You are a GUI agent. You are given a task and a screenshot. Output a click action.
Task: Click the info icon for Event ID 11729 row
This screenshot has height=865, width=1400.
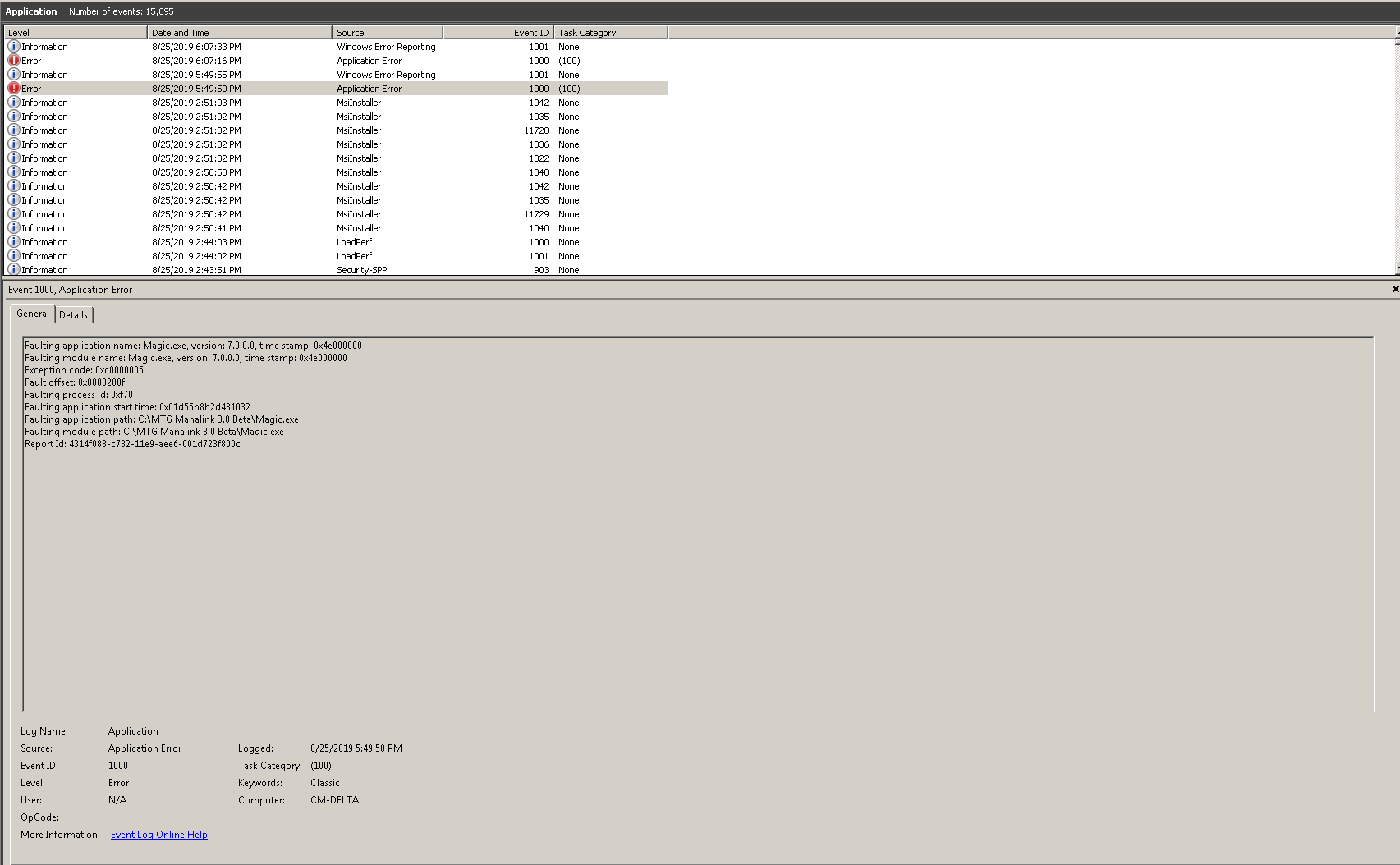pyautogui.click(x=14, y=214)
